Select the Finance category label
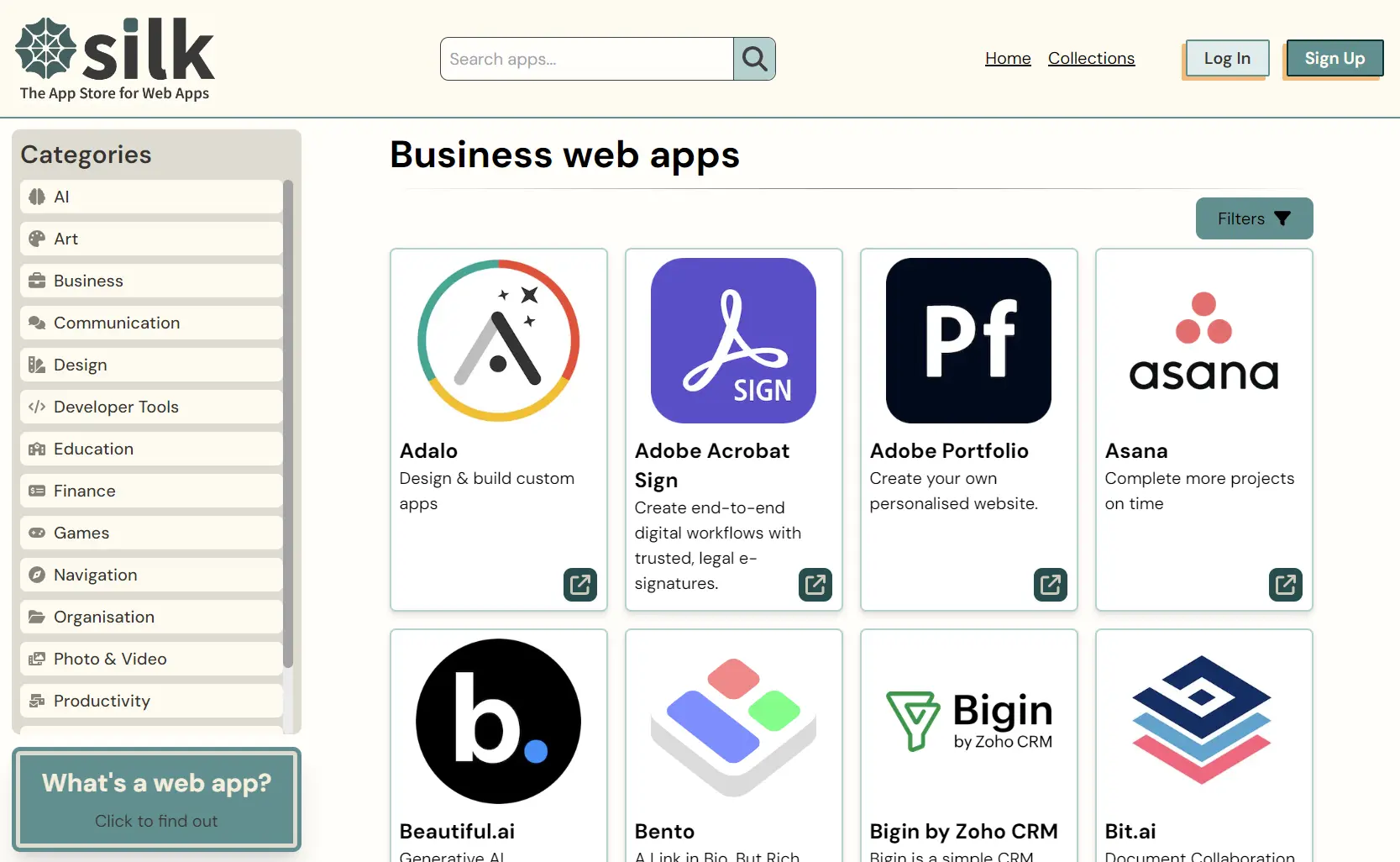1400x862 pixels. click(85, 491)
